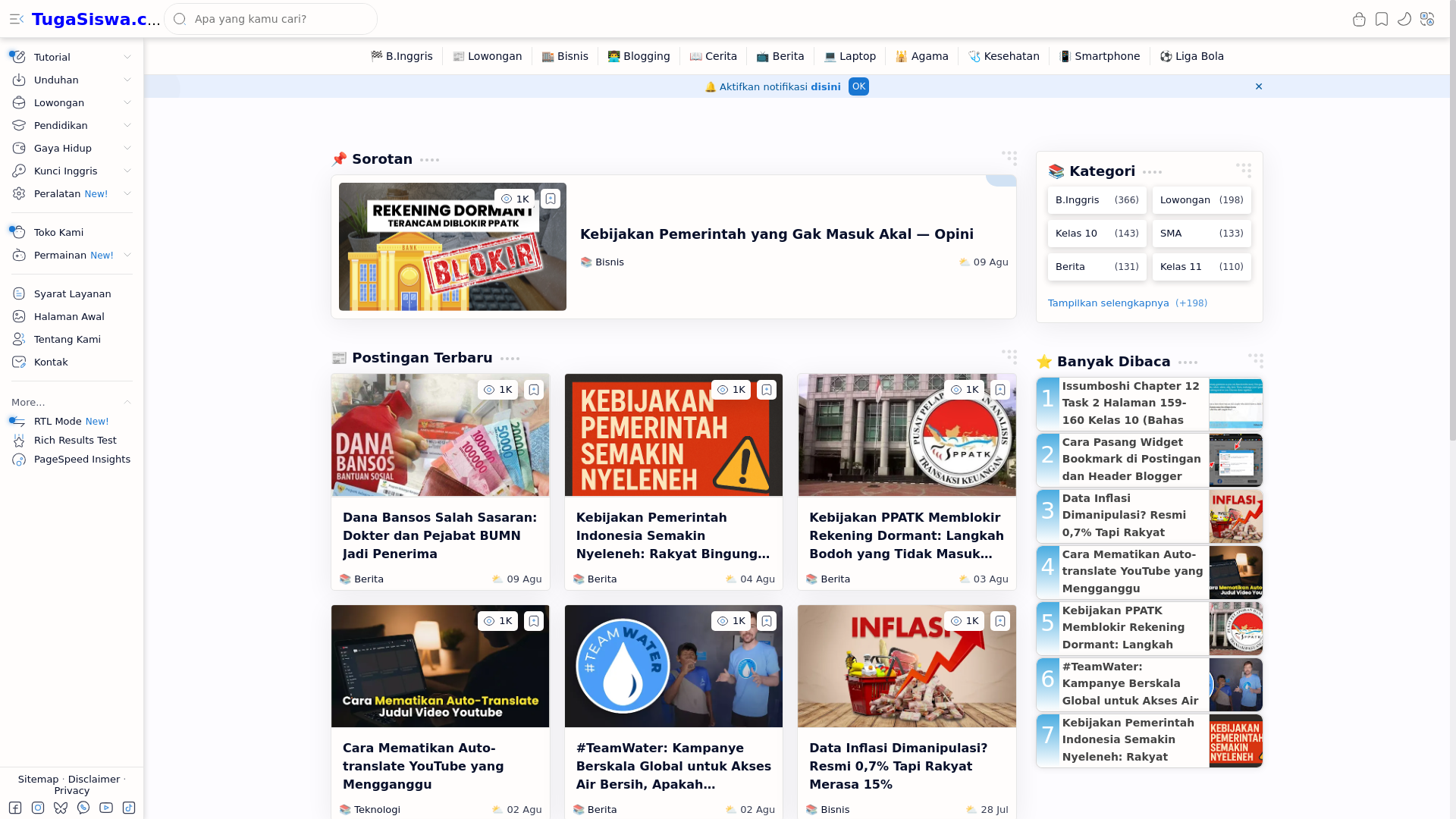
Task: Click the search field Apa yang kamu cari
Action: [271, 19]
